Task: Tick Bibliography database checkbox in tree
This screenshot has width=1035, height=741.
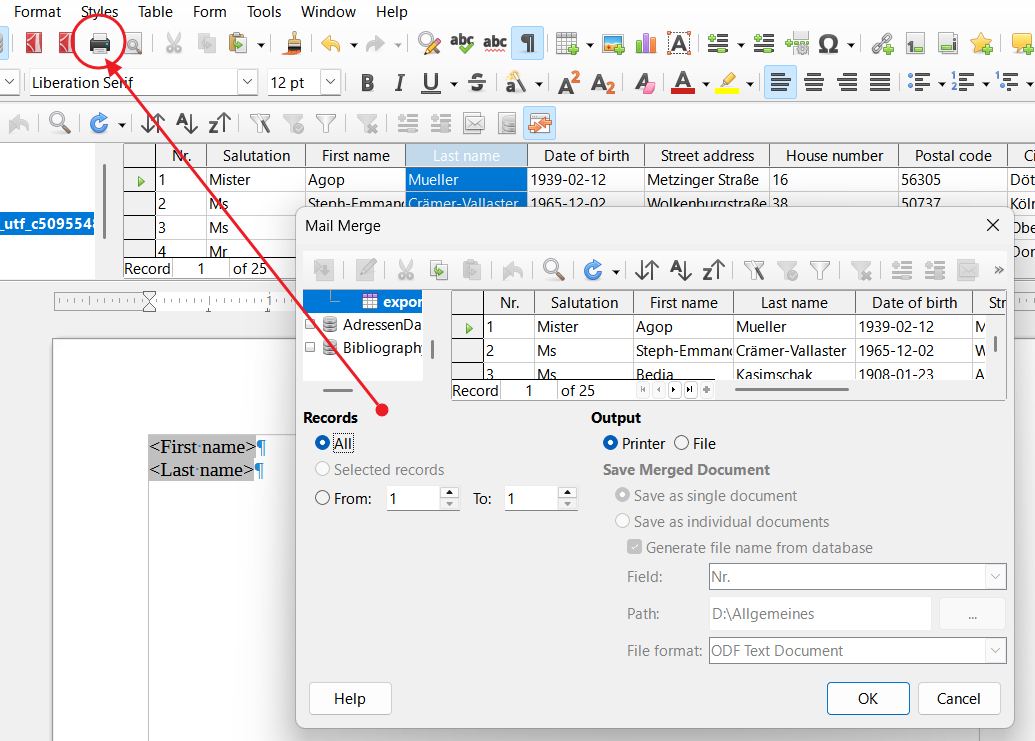Action: (310, 347)
